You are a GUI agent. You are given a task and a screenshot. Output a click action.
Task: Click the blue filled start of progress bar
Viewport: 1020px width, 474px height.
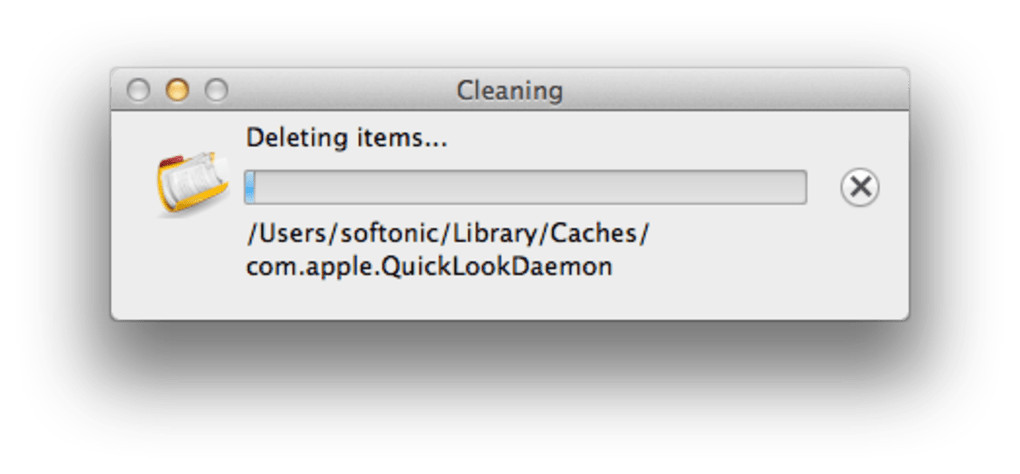(x=250, y=187)
